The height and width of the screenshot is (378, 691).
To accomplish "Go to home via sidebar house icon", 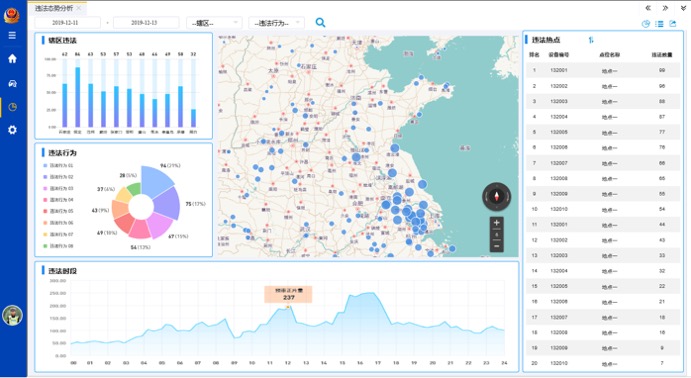I will coord(12,59).
